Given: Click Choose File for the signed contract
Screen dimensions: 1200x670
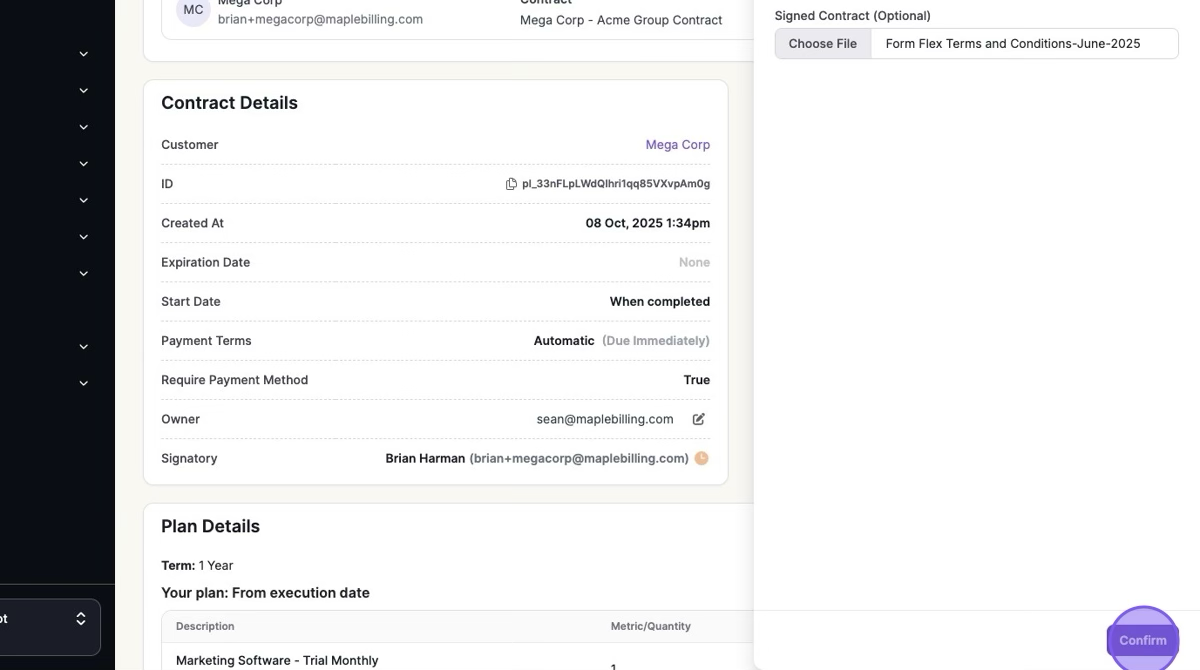Looking at the screenshot, I should point(822,44).
